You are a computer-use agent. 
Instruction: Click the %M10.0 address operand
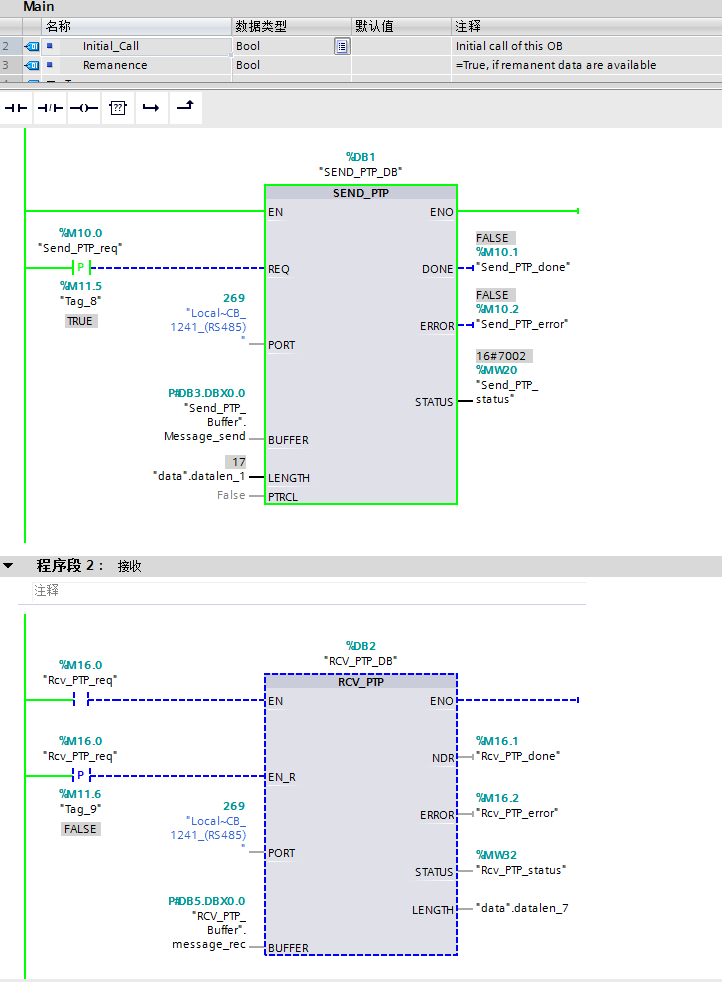[x=80, y=233]
